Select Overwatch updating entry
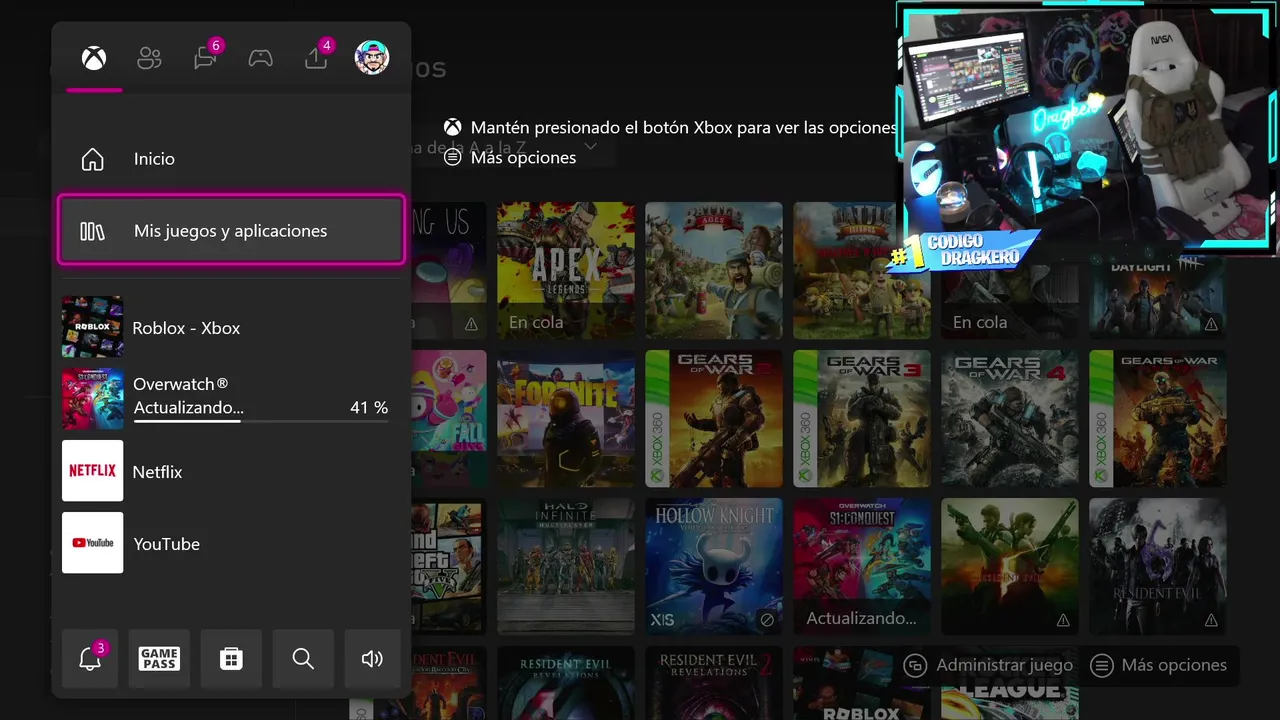 tap(231, 399)
